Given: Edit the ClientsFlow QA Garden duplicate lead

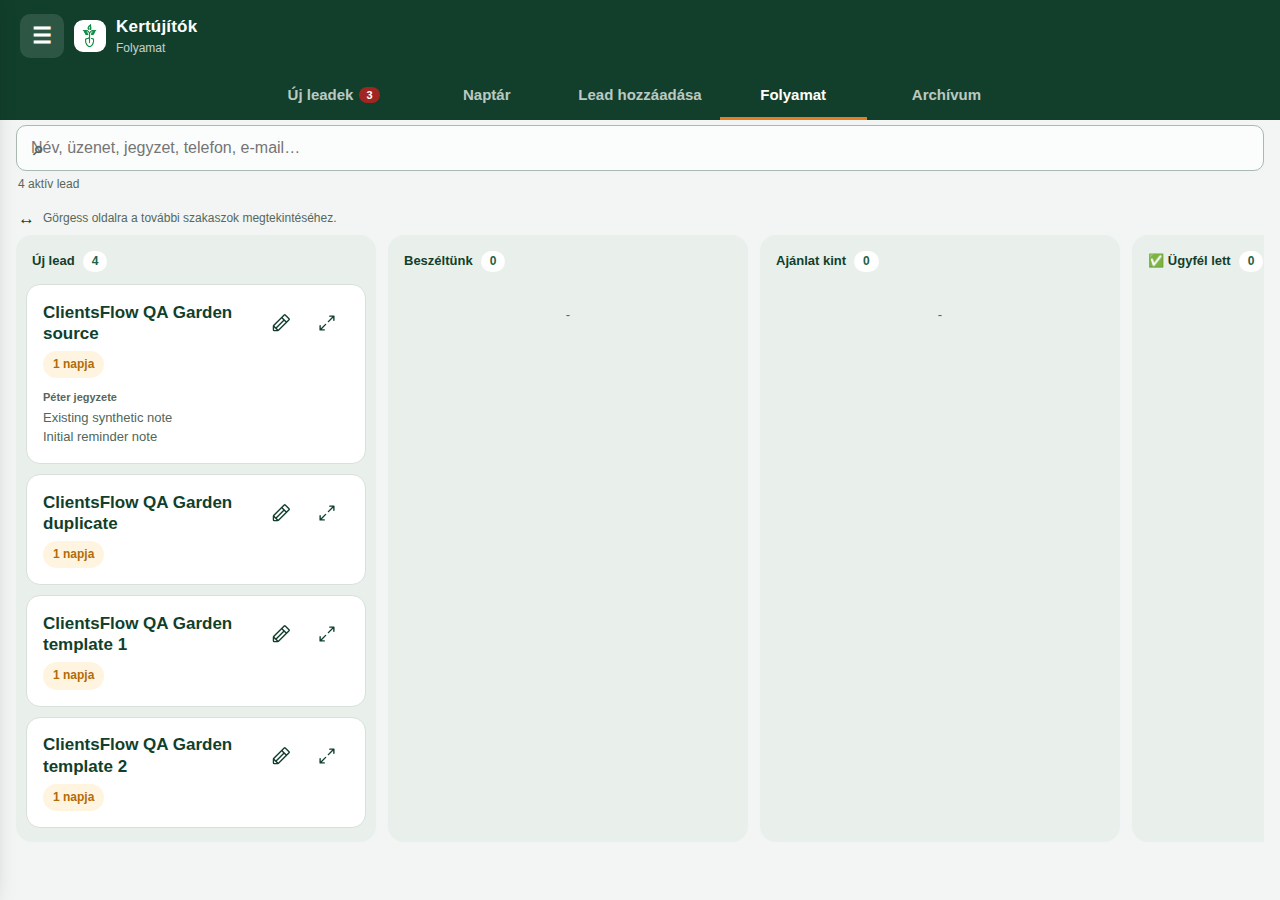Looking at the screenshot, I should 281,513.
